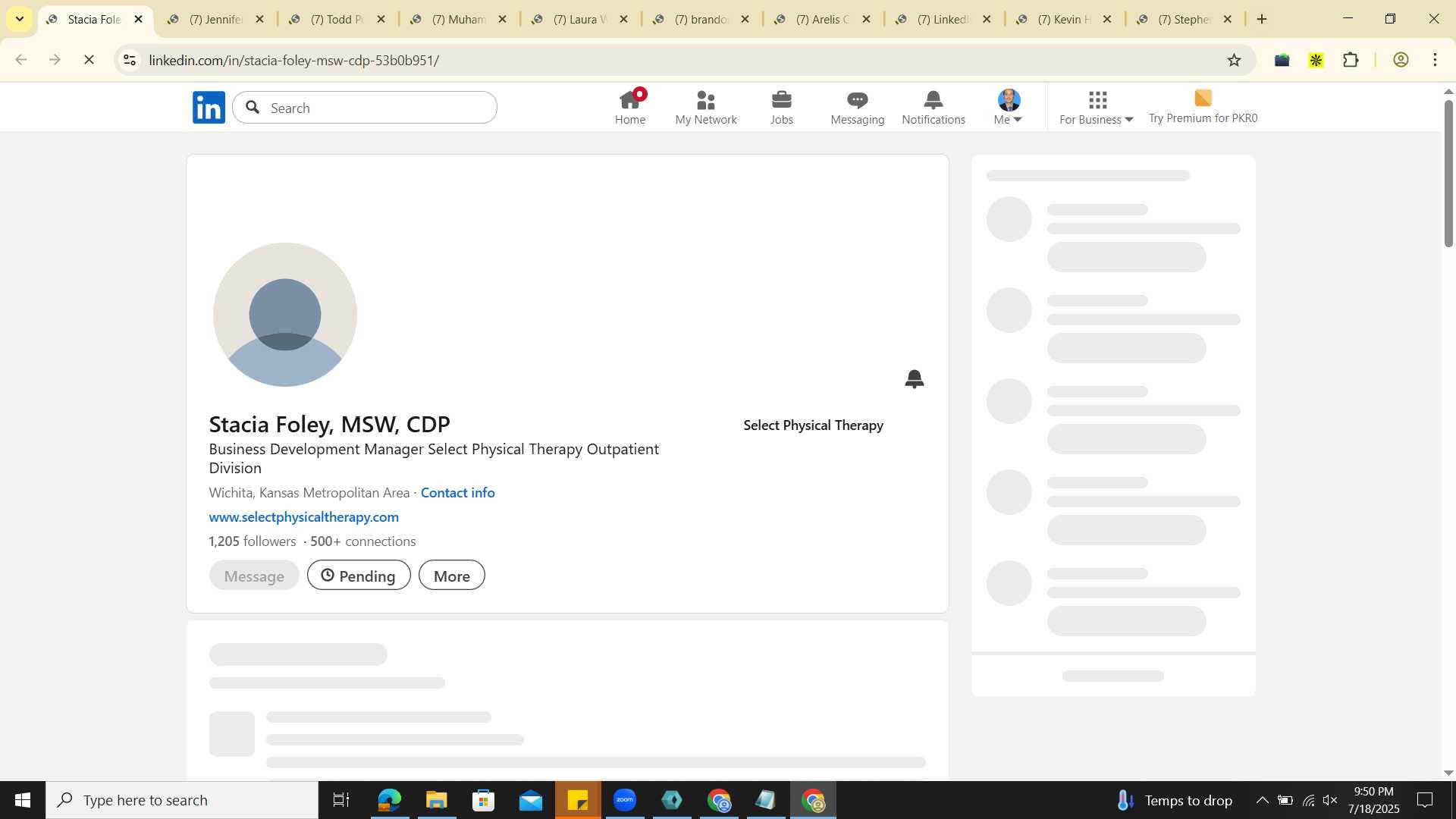View the 1,205 followers count
Screen dimensions: 1456x819
tap(253, 541)
